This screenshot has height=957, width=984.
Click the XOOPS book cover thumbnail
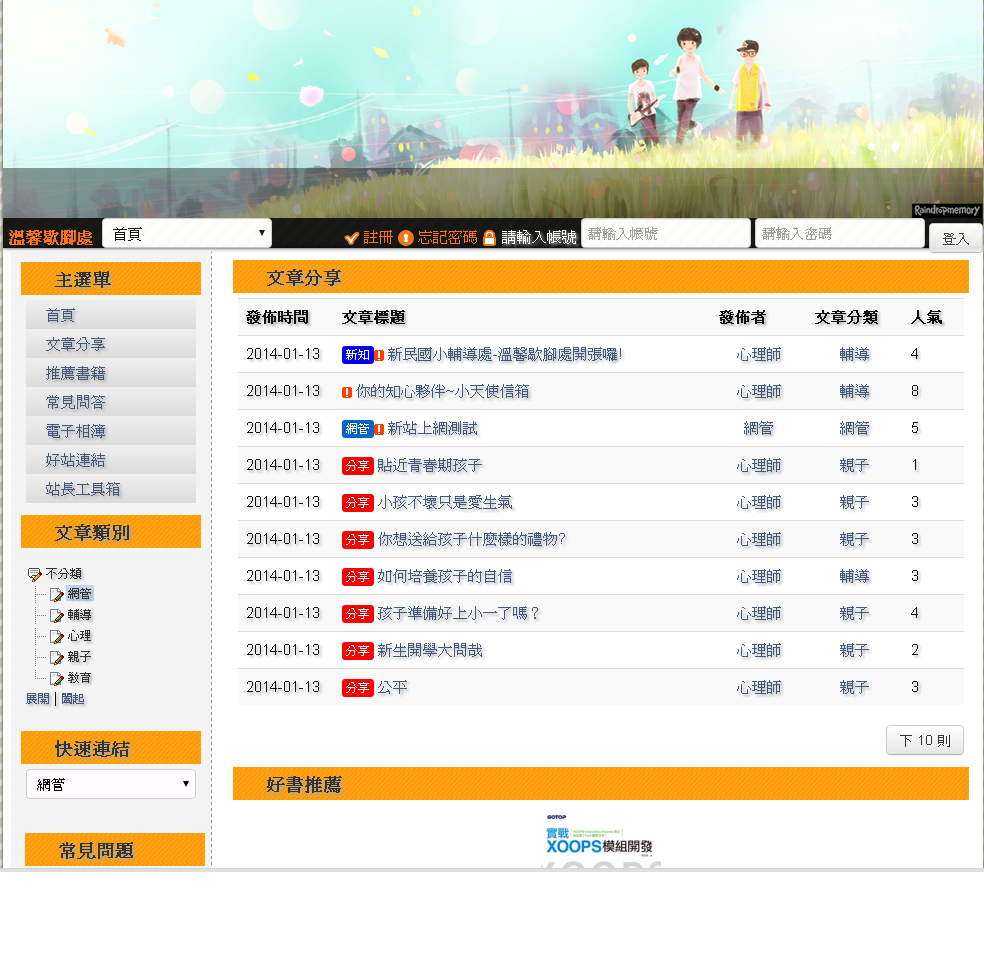600,840
